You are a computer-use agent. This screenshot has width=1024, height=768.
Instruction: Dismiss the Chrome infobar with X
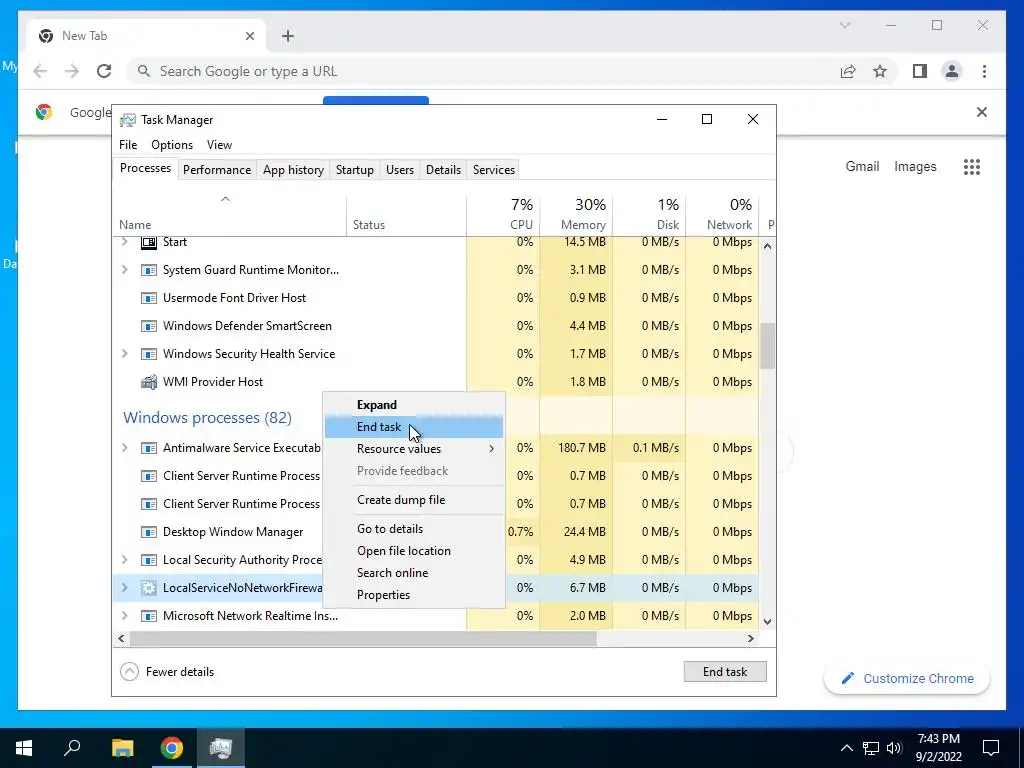click(982, 112)
